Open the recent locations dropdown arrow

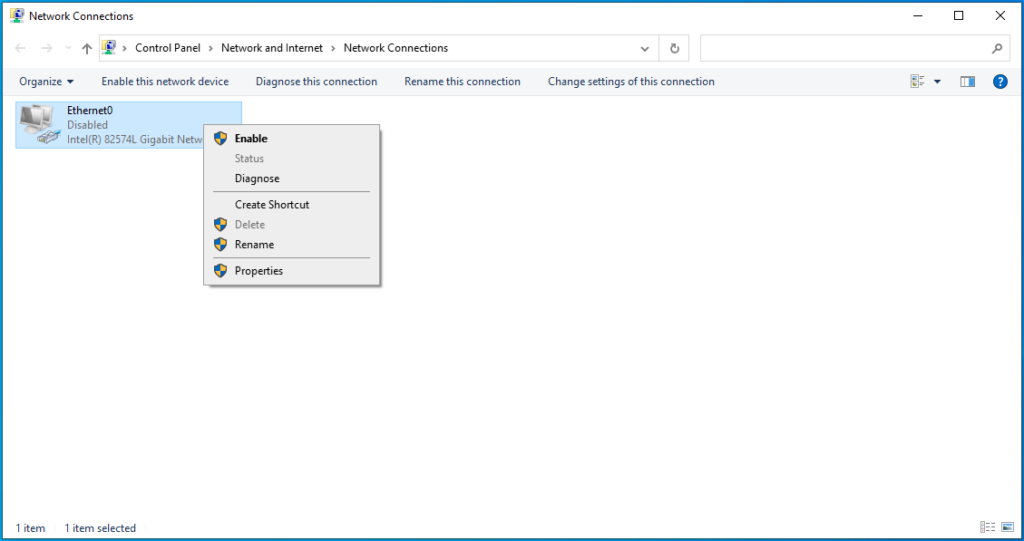69,48
